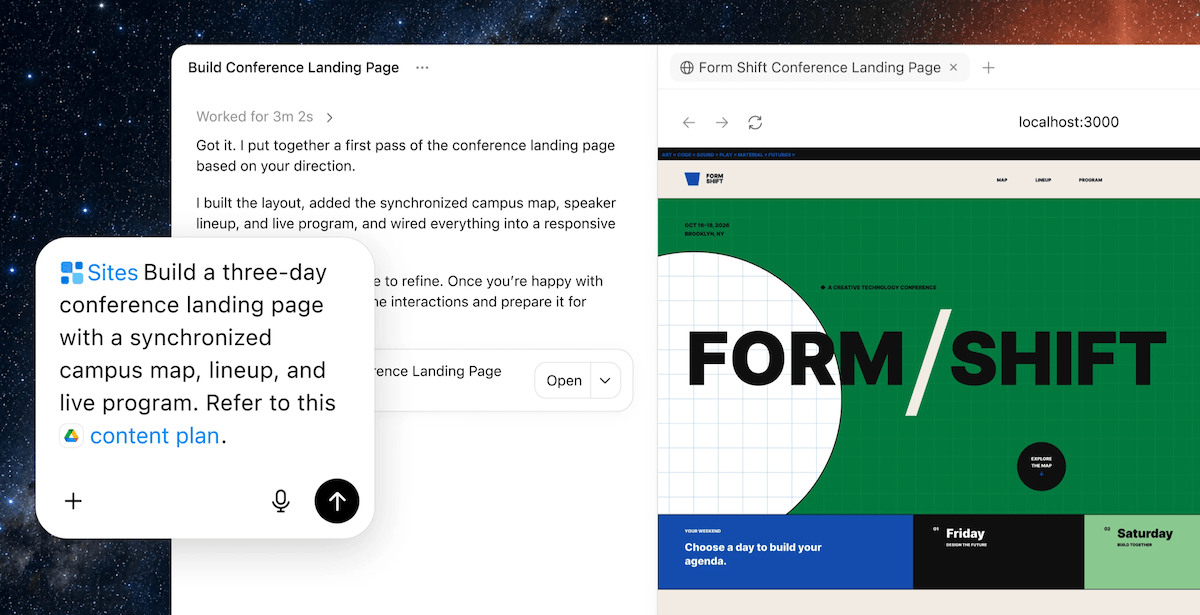Image resolution: width=1200 pixels, height=615 pixels.
Task: Open the LINEUP nav item on the page
Action: [x=1043, y=180]
